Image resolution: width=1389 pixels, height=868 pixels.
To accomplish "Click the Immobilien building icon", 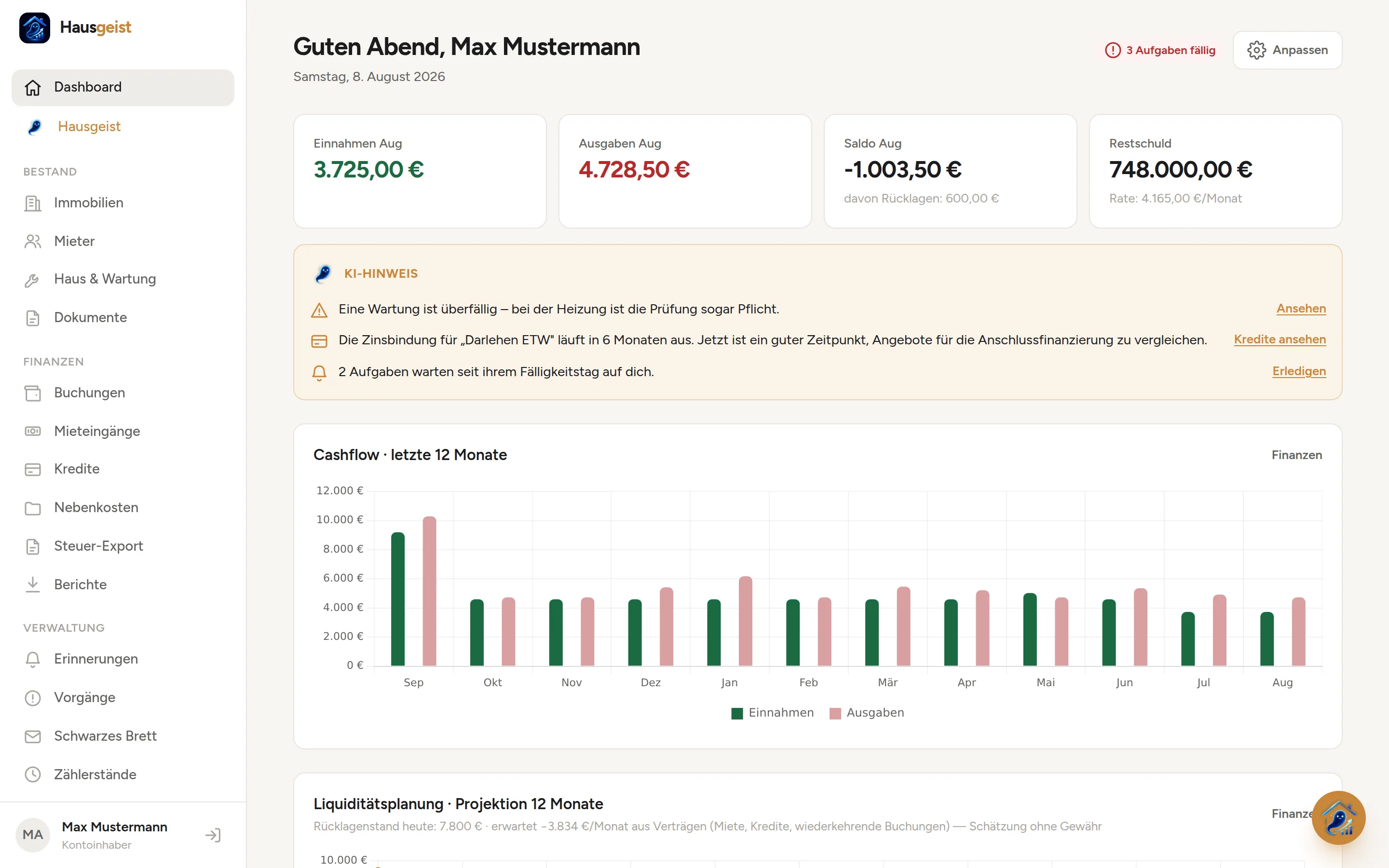I will pyautogui.click(x=33, y=203).
